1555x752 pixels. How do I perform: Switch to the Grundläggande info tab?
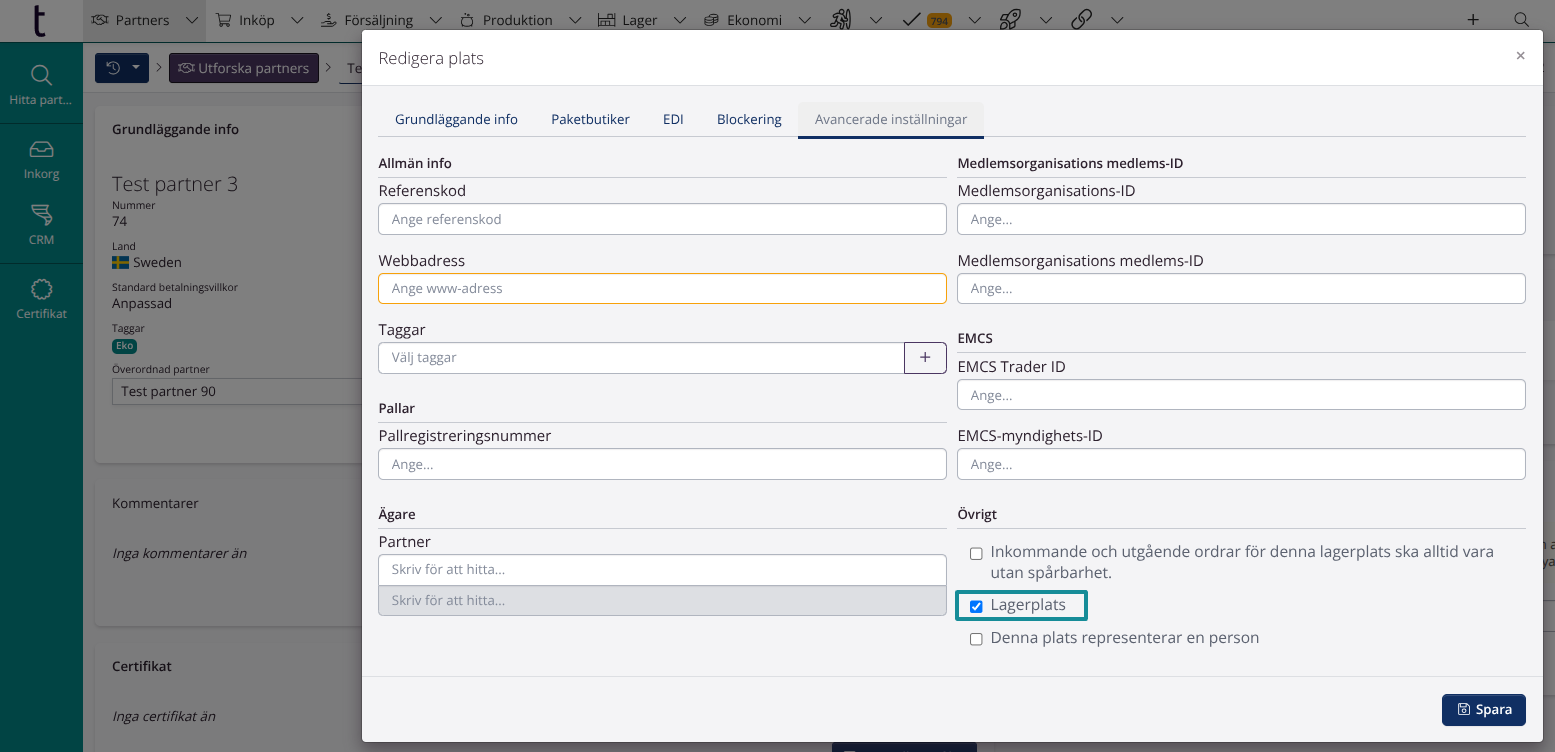pyautogui.click(x=456, y=119)
